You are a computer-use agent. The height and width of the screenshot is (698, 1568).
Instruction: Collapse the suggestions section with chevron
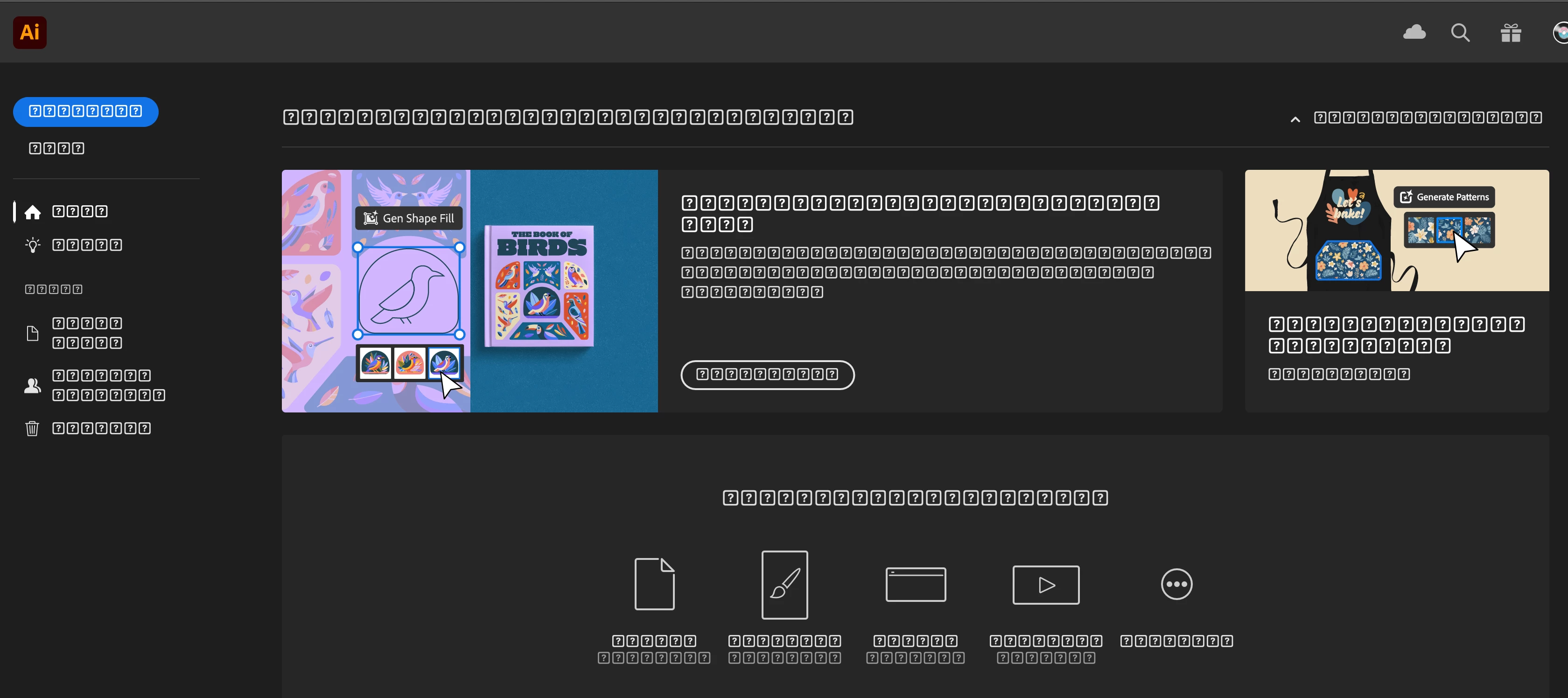pos(1295,119)
